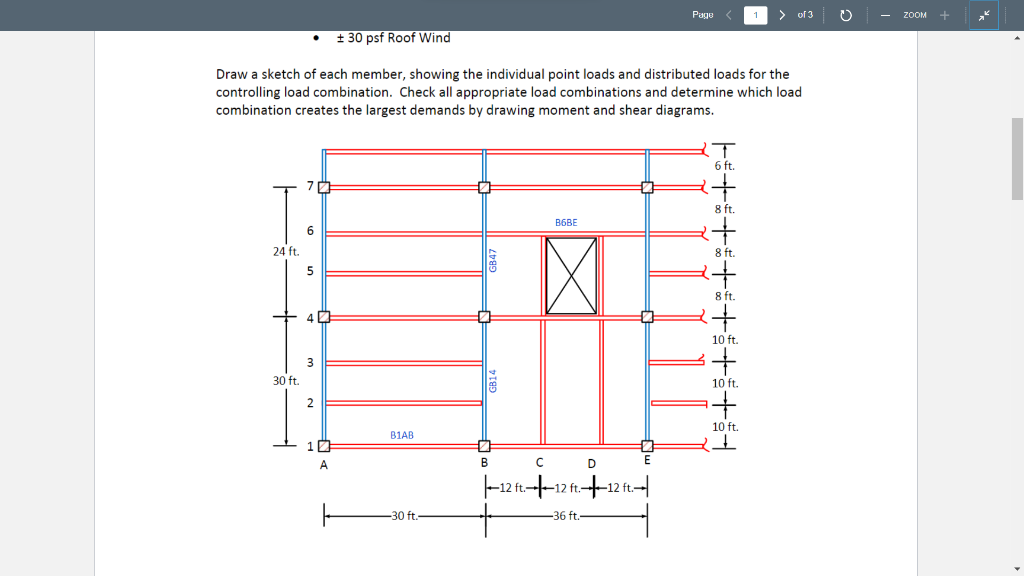The image size is (1024, 576).
Task: Zoom in with the plus icon
Action: [x=944, y=15]
